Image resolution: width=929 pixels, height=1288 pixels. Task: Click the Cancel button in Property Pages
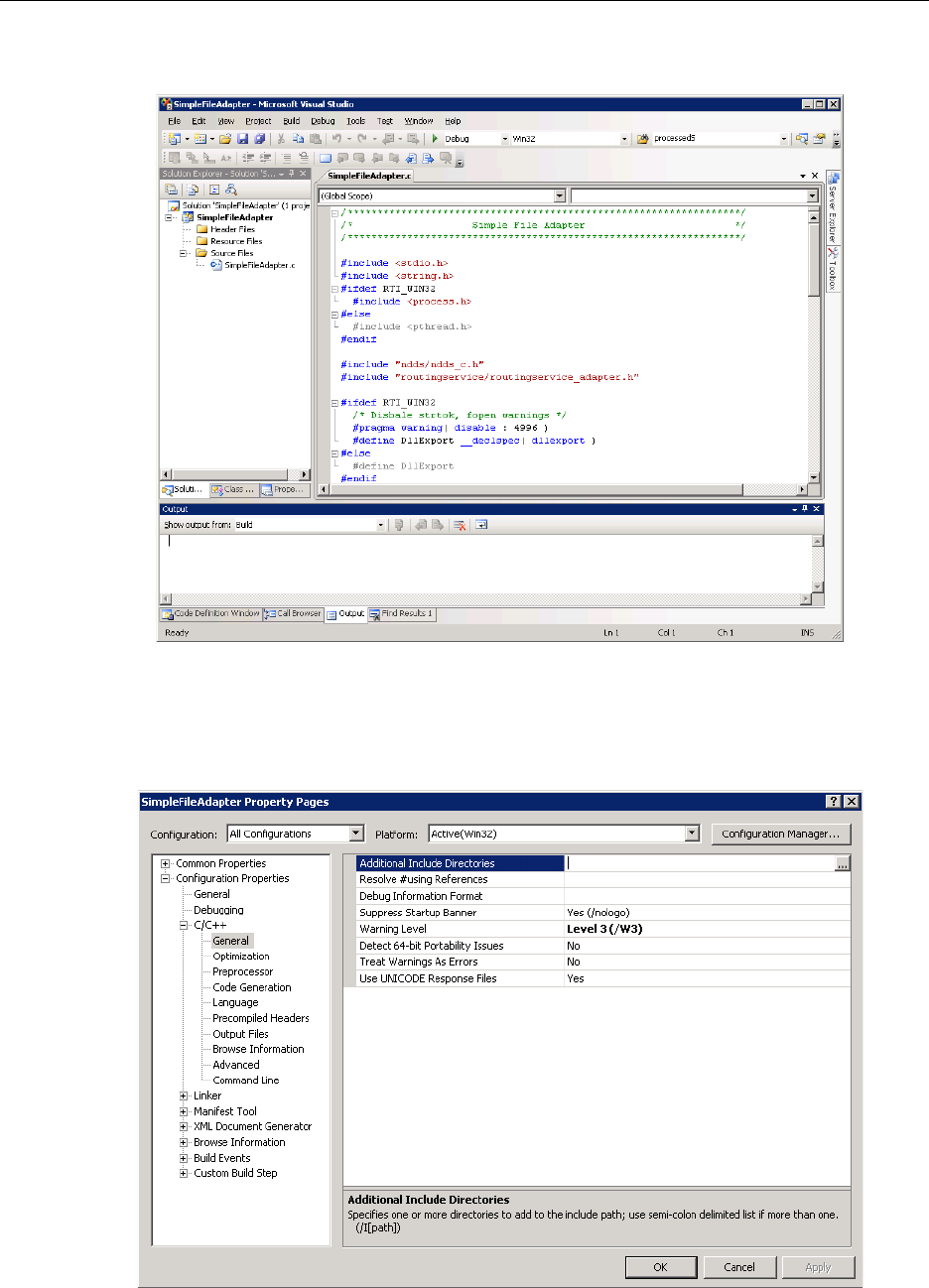click(x=738, y=1267)
